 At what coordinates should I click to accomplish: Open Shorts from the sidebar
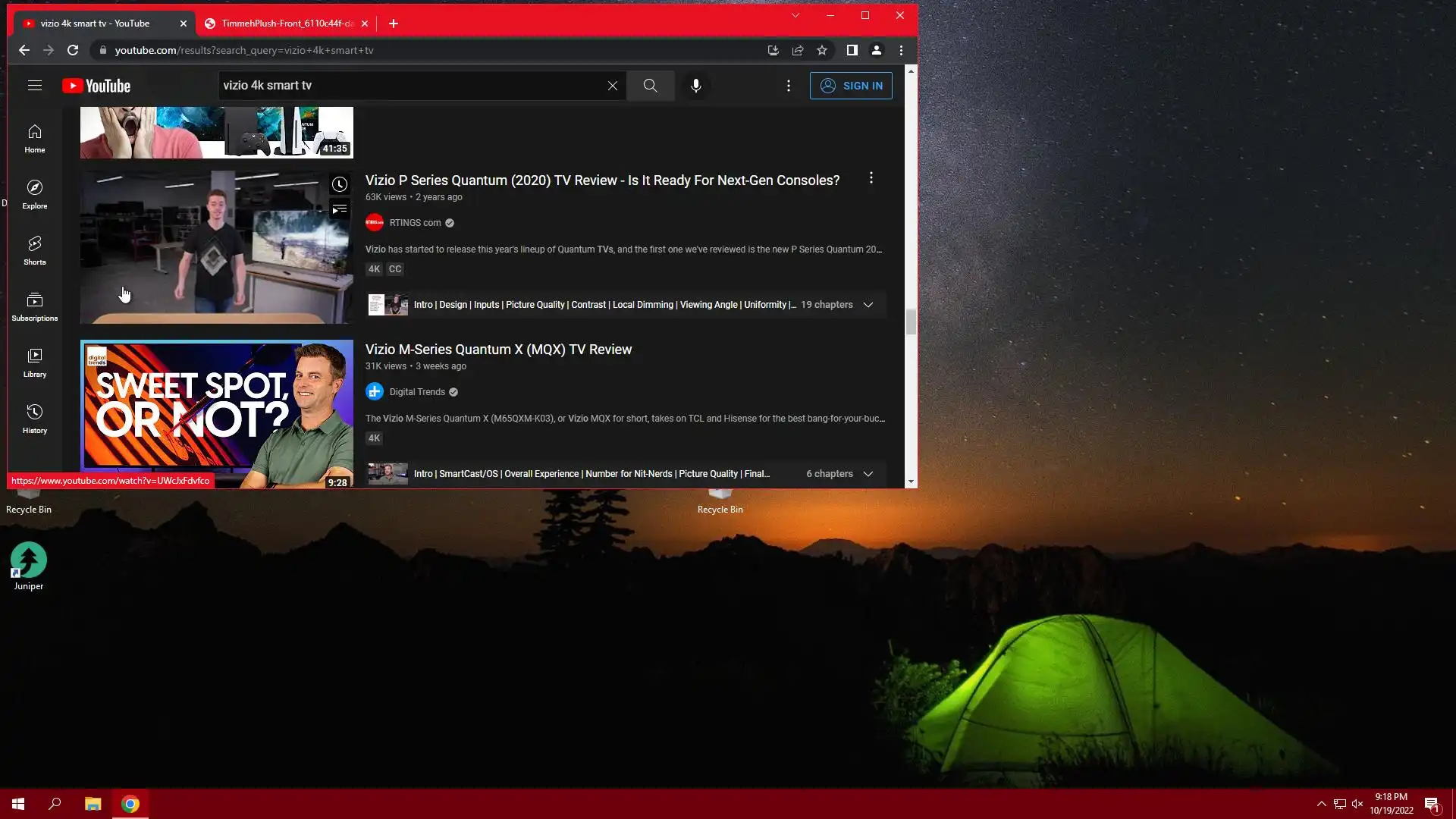34,250
